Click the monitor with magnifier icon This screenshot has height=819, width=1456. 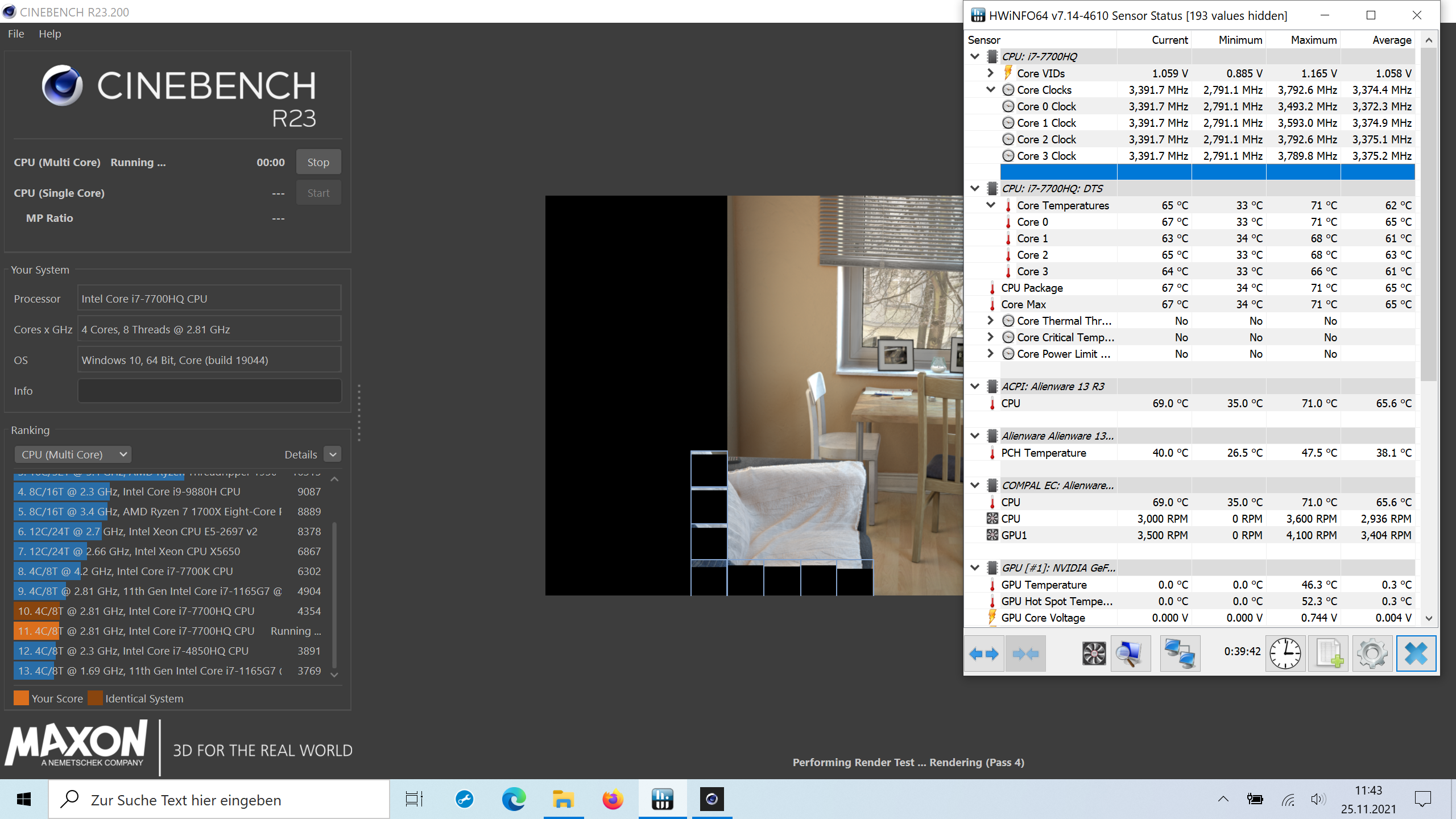[1130, 653]
